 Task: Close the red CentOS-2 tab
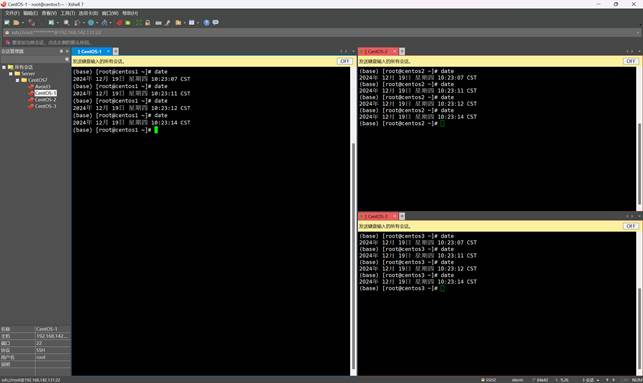pyautogui.click(x=394, y=51)
